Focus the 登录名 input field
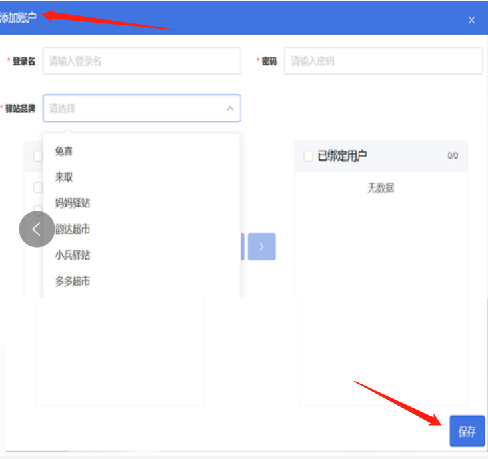The image size is (488, 459). coord(142,61)
